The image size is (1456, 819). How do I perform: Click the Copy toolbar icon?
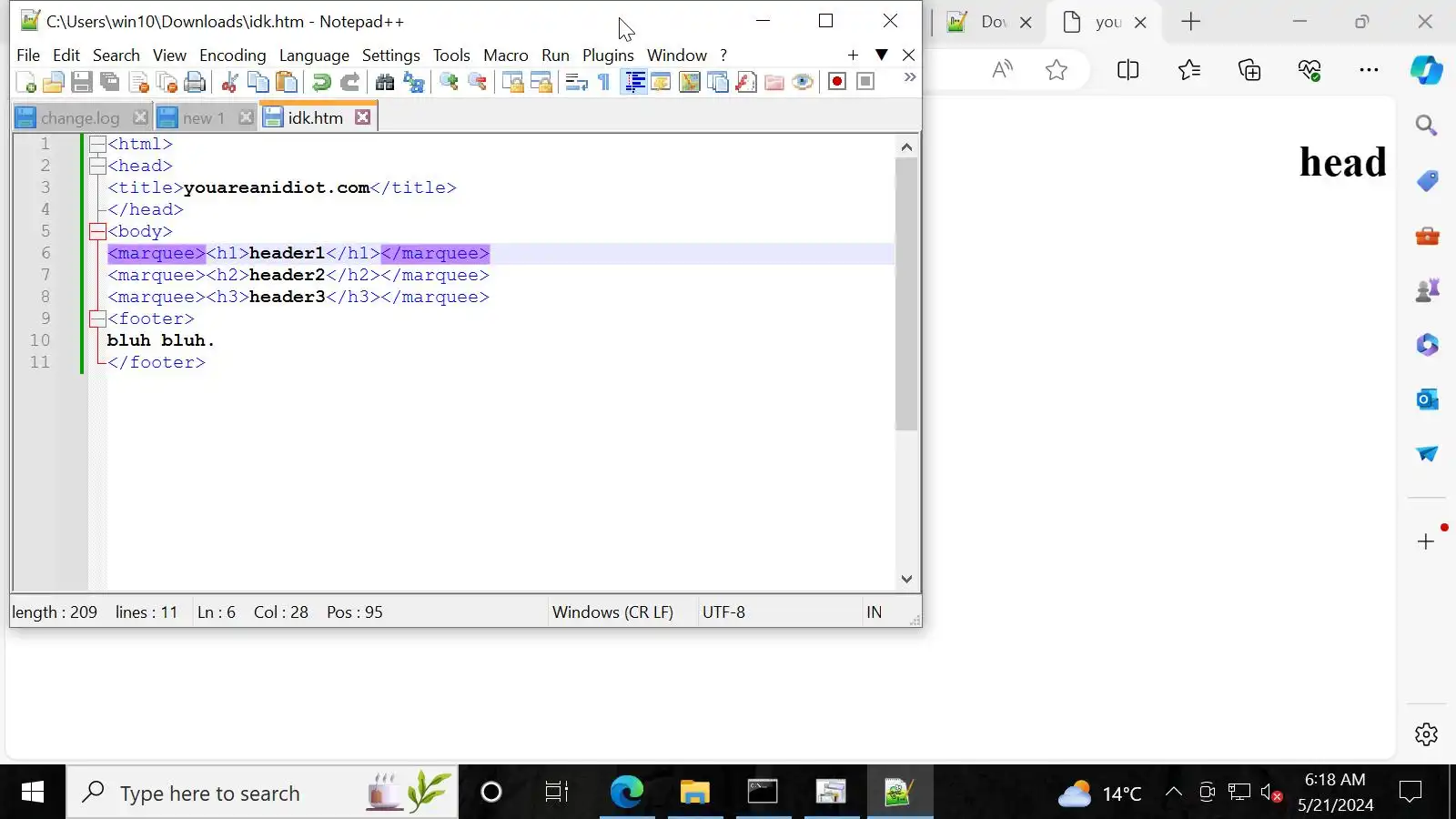point(258,82)
